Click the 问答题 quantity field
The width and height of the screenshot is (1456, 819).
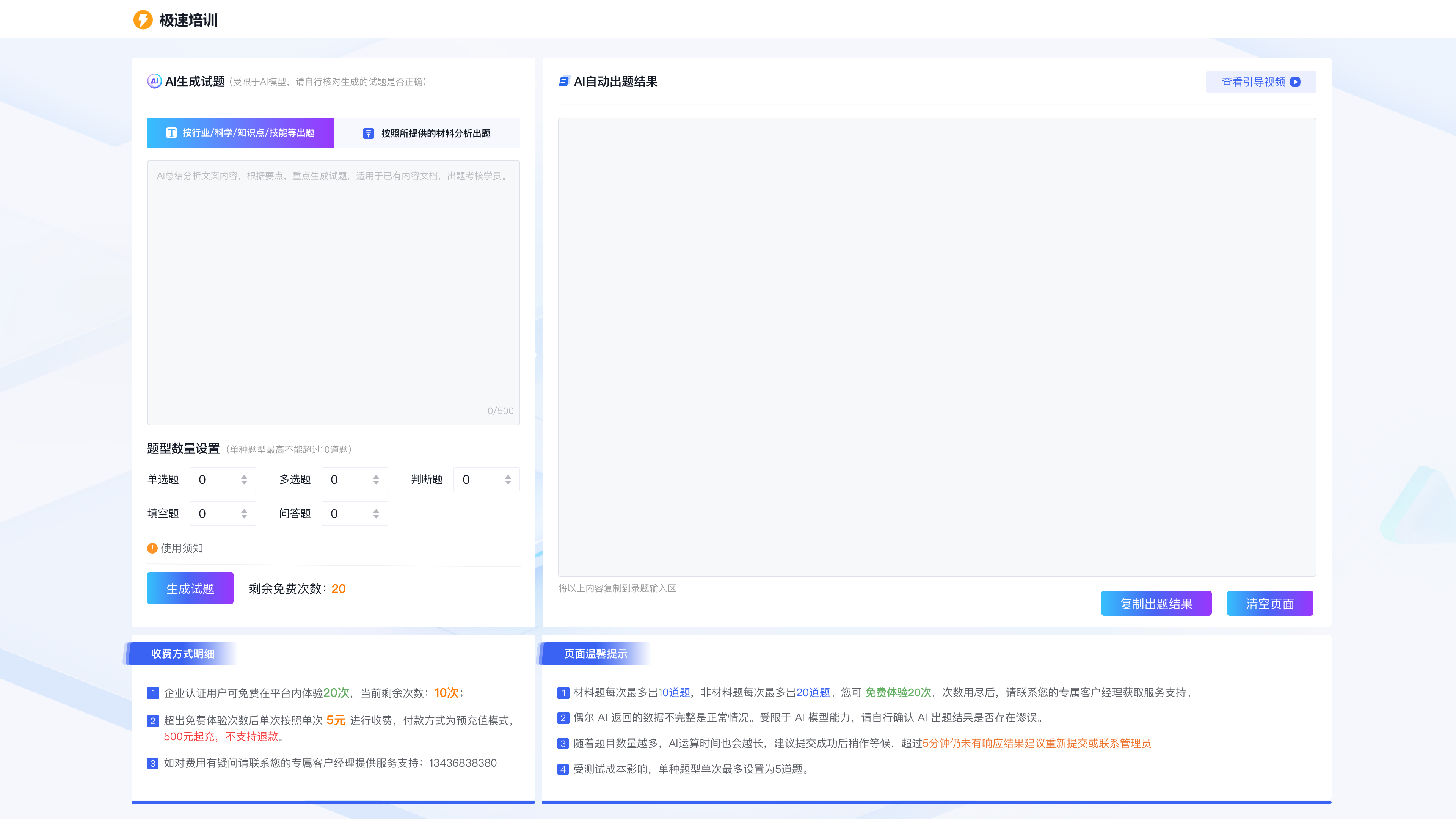pyautogui.click(x=355, y=513)
